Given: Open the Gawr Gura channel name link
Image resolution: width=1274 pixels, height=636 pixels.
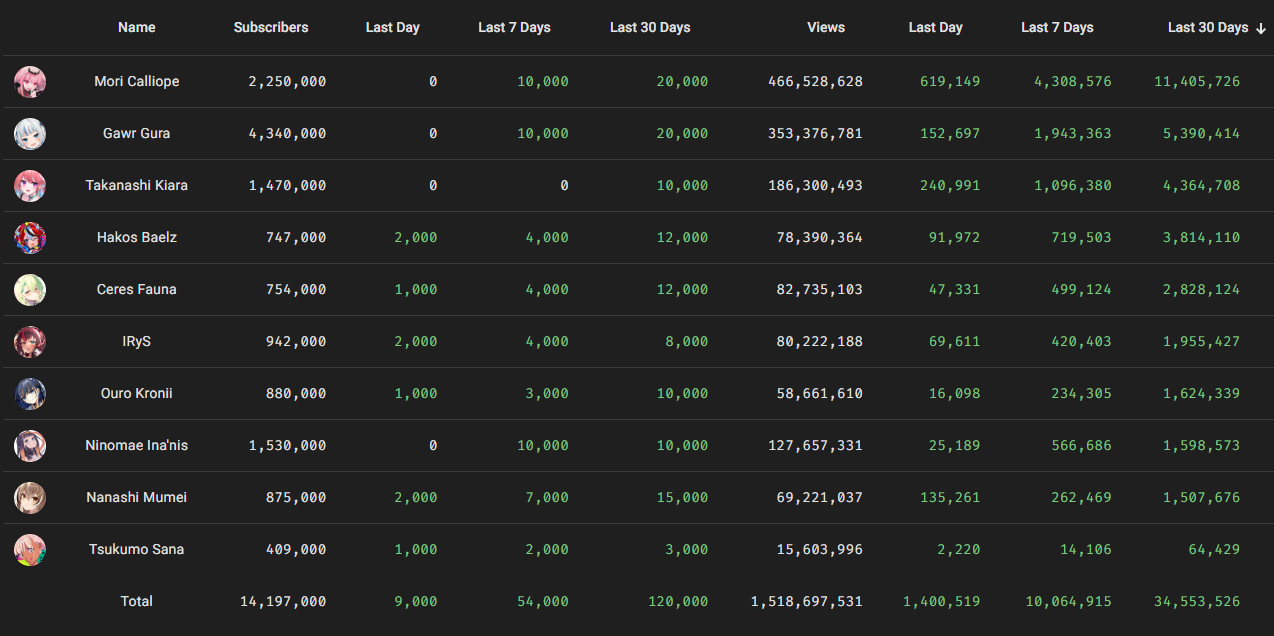Looking at the screenshot, I should click(x=137, y=134).
